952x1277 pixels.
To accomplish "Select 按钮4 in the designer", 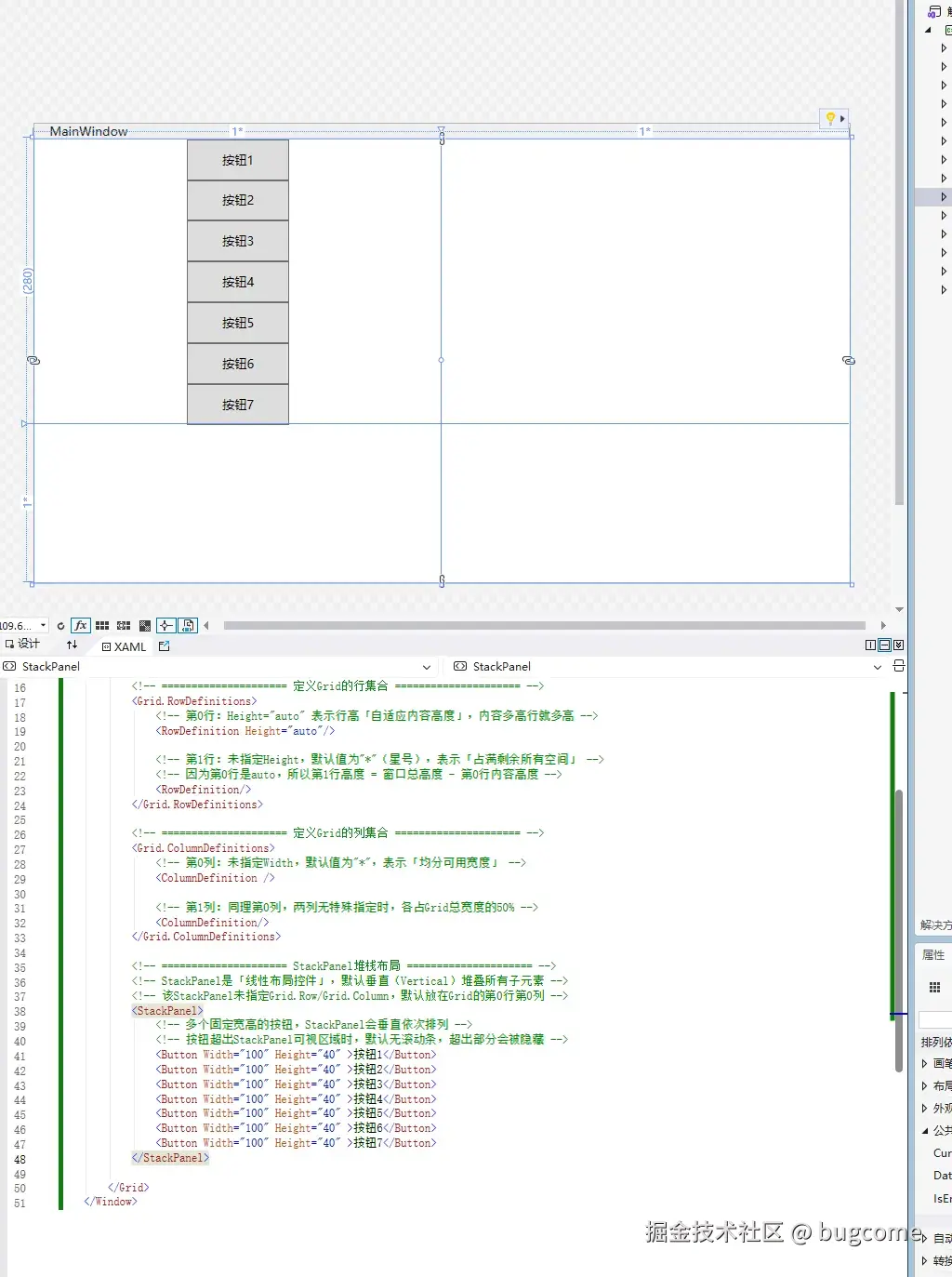I will coord(238,282).
